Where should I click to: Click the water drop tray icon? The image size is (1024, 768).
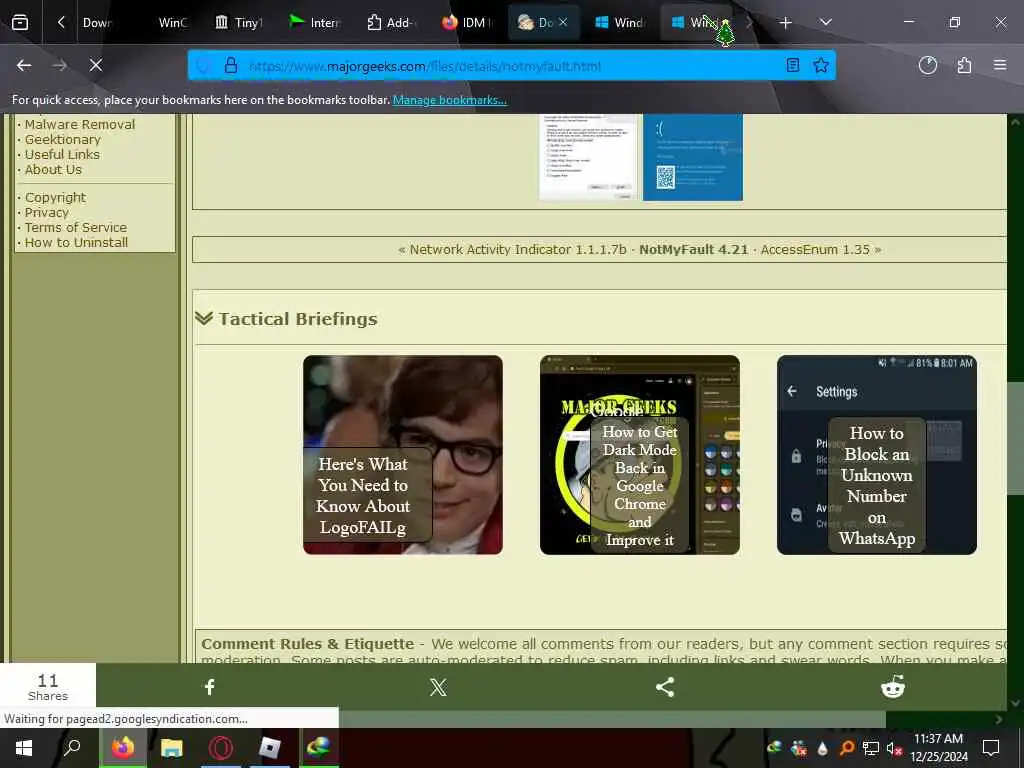coord(823,748)
